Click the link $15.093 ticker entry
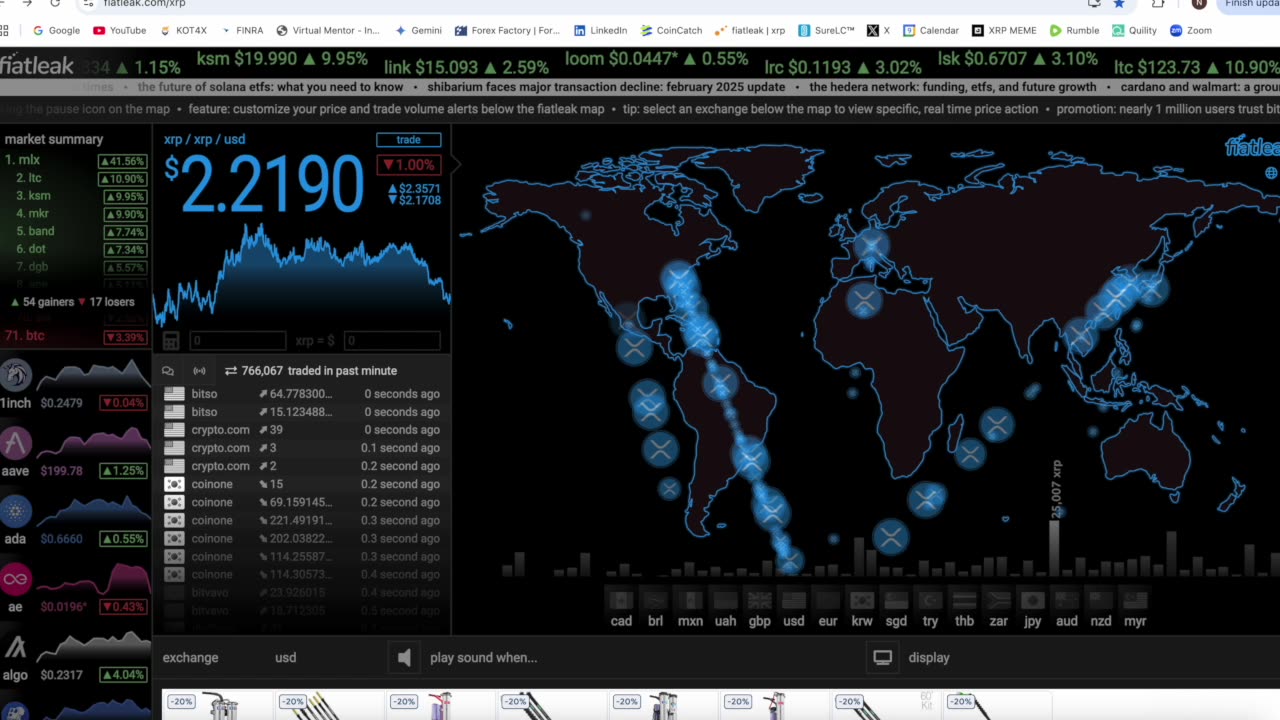The image size is (1280, 720). 466,67
